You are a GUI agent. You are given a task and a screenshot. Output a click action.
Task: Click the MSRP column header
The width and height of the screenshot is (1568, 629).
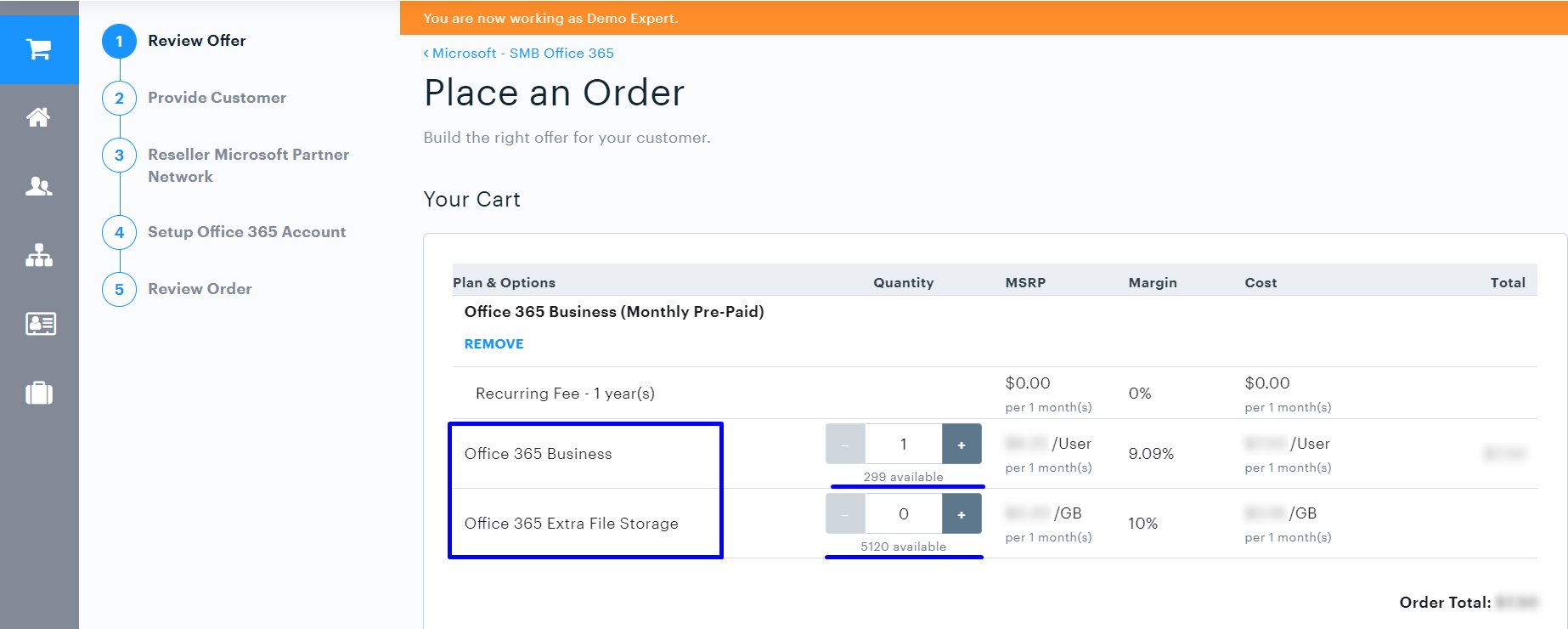click(x=1025, y=283)
